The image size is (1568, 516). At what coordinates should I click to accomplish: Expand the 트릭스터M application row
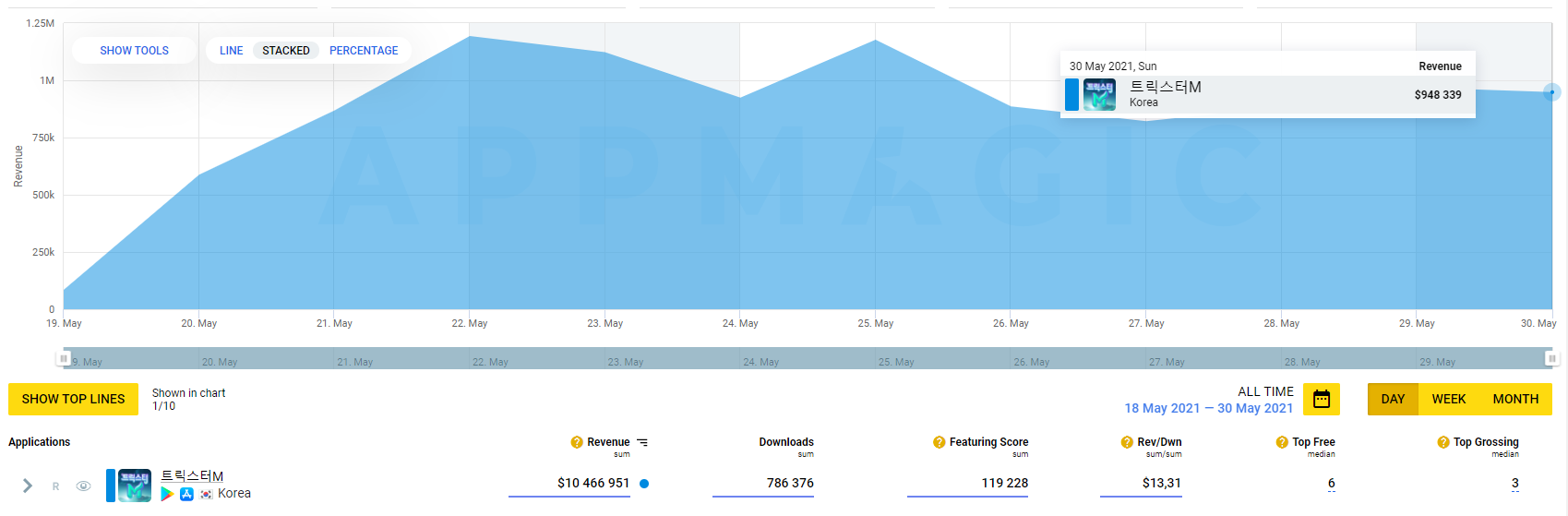click(x=28, y=486)
